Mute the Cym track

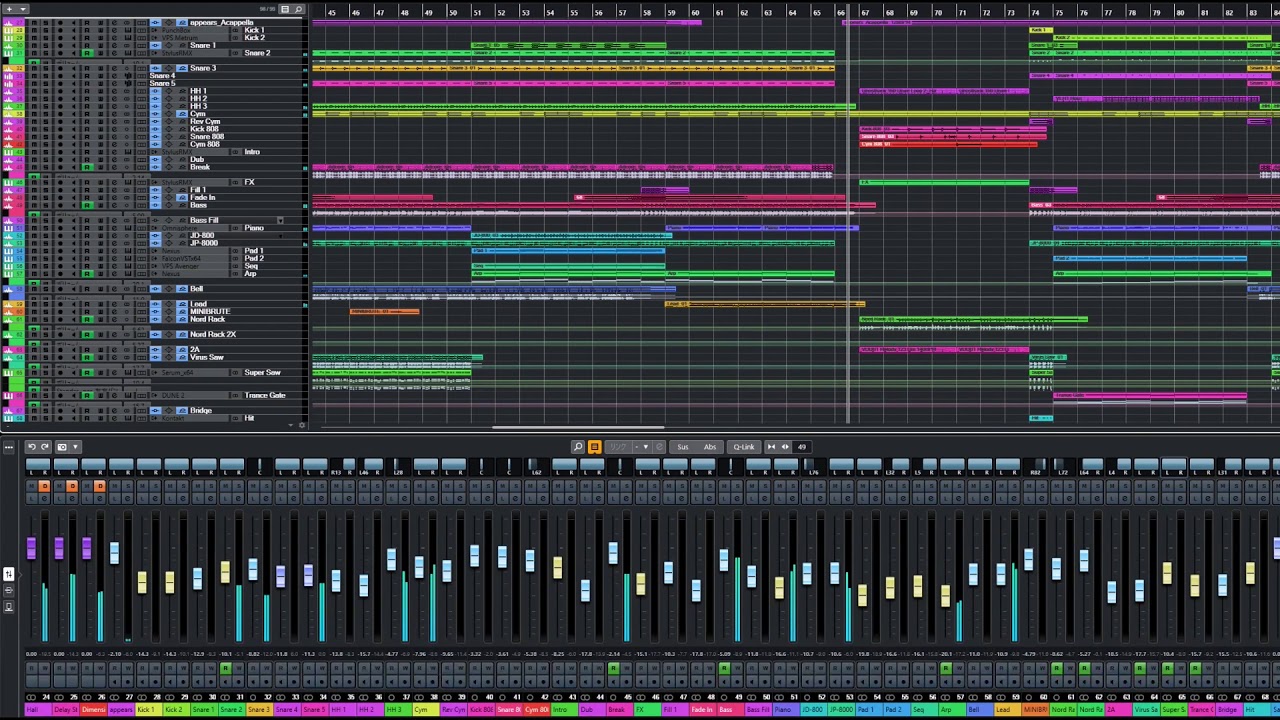point(34,114)
